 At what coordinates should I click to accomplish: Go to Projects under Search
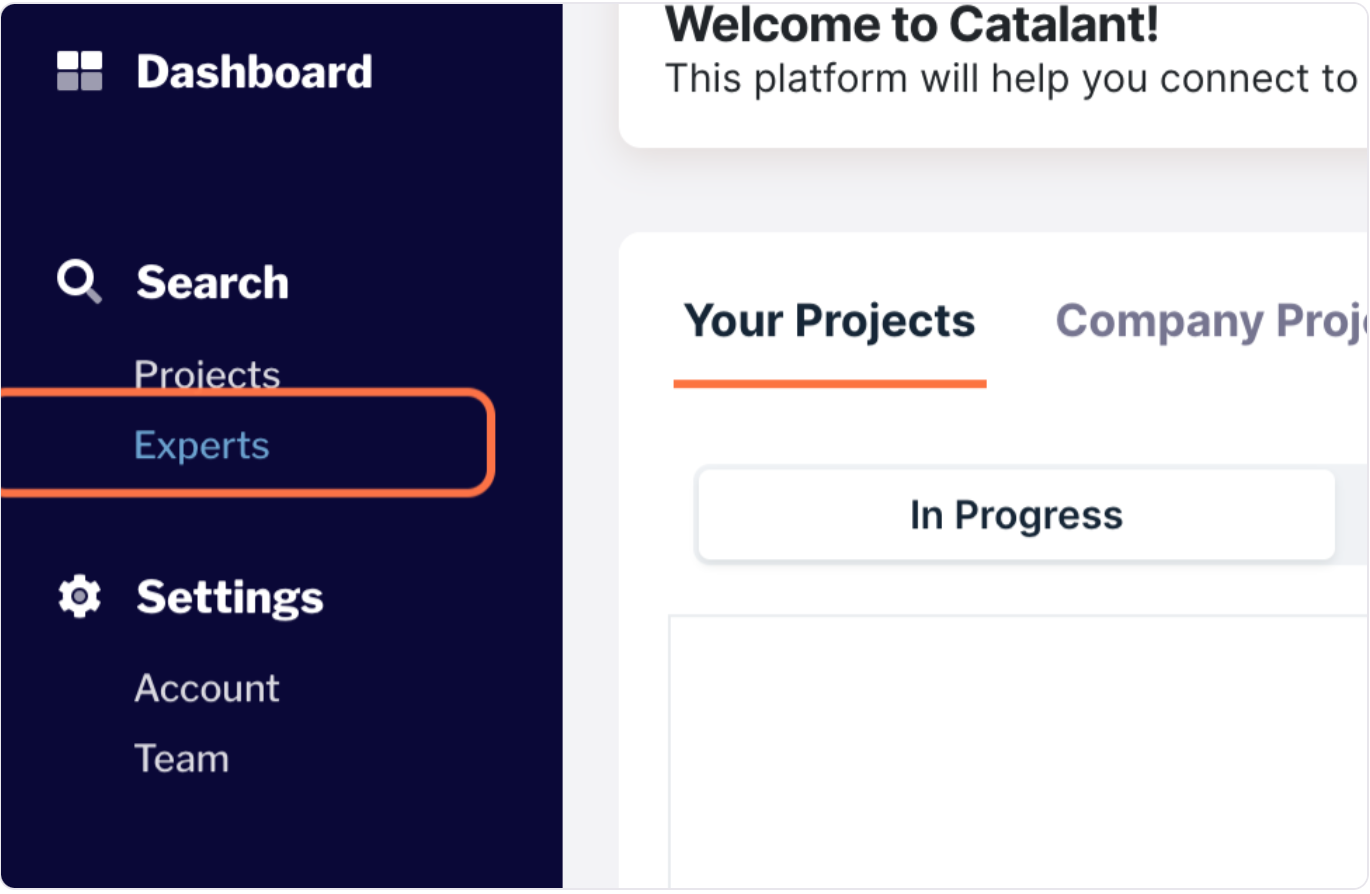coord(207,374)
